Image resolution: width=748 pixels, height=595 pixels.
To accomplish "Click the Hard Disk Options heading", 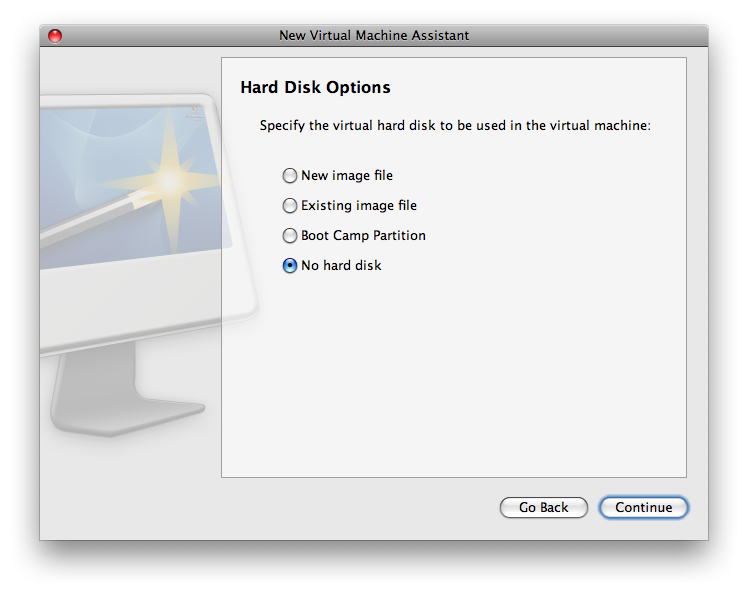I will coord(315,87).
